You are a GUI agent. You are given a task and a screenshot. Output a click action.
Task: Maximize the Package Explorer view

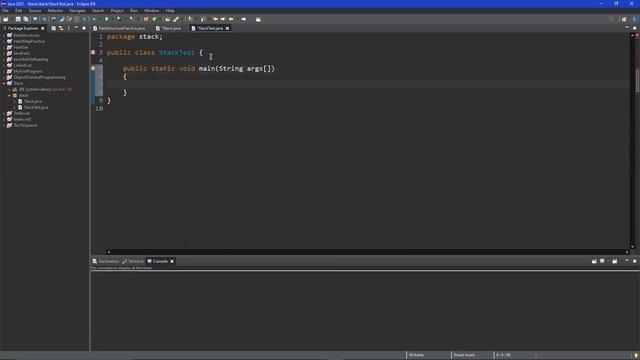(x=84, y=28)
